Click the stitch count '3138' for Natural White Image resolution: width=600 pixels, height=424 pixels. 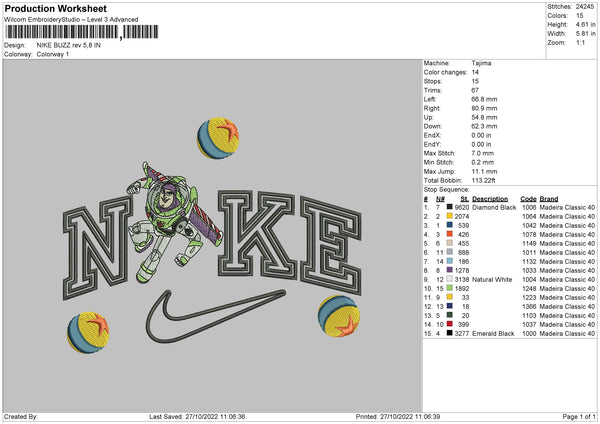pos(461,279)
